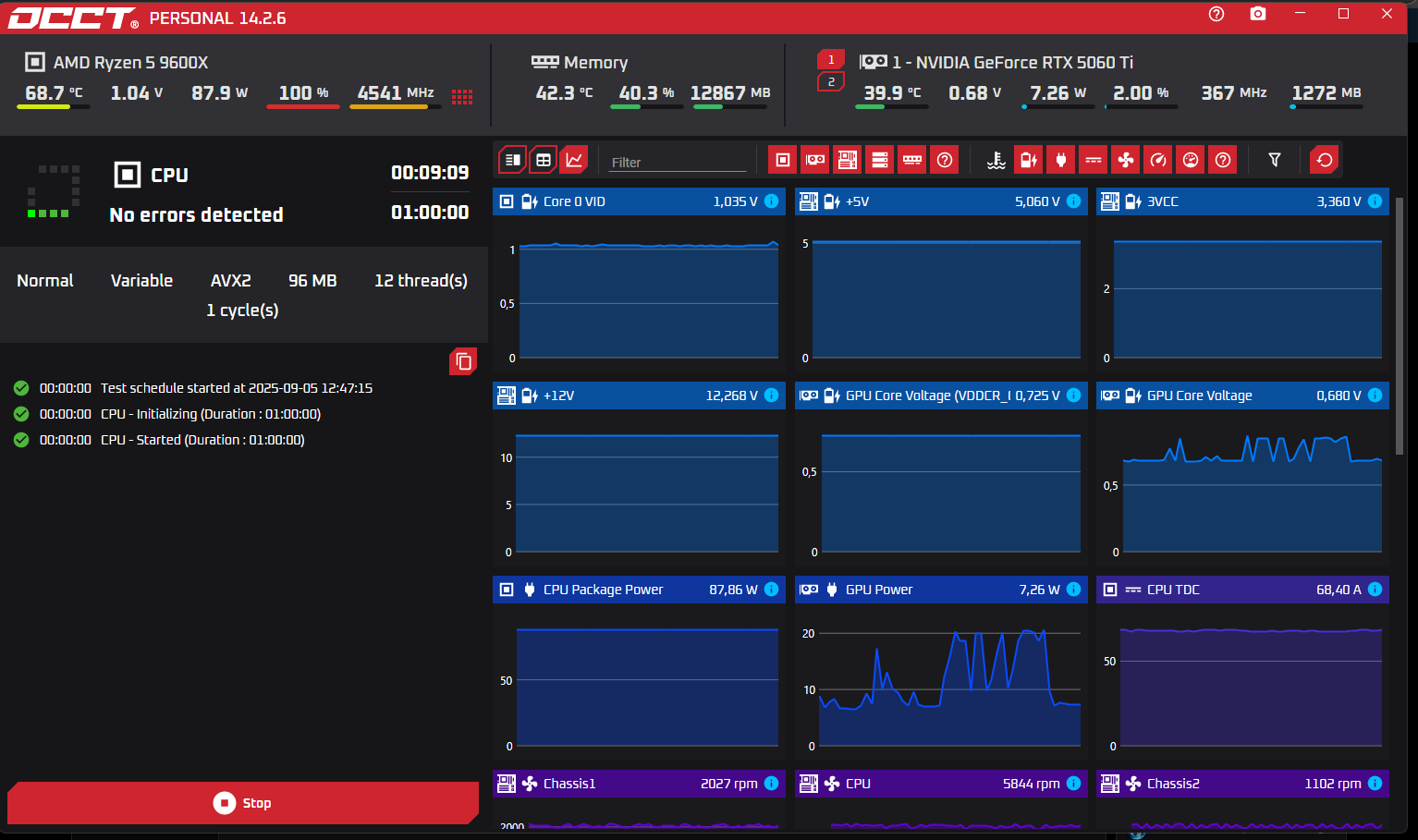Toggle the voltage sensor type filter
The image size is (1418, 840).
tap(1029, 160)
